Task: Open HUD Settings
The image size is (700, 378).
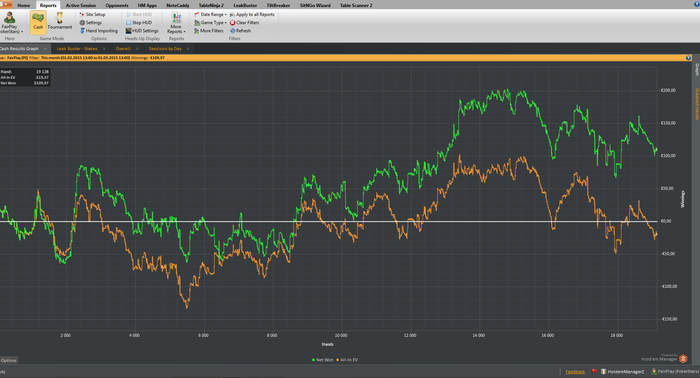Action: click(142, 31)
